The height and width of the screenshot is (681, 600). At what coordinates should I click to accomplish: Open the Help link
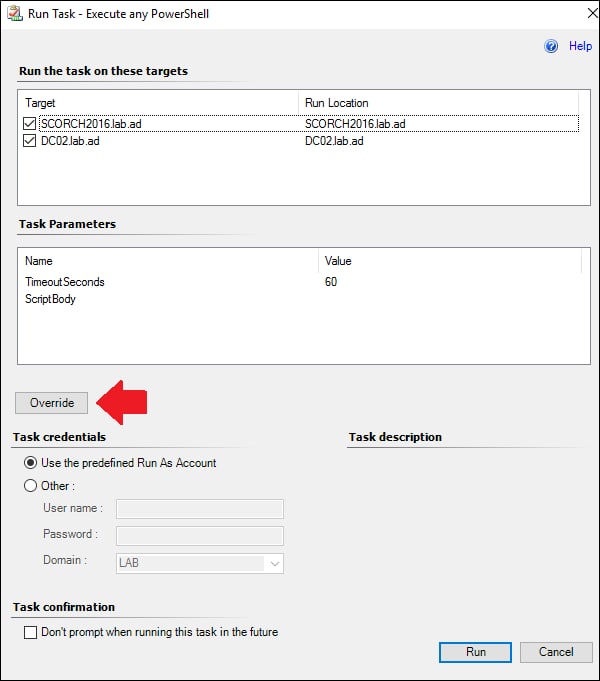click(x=580, y=46)
